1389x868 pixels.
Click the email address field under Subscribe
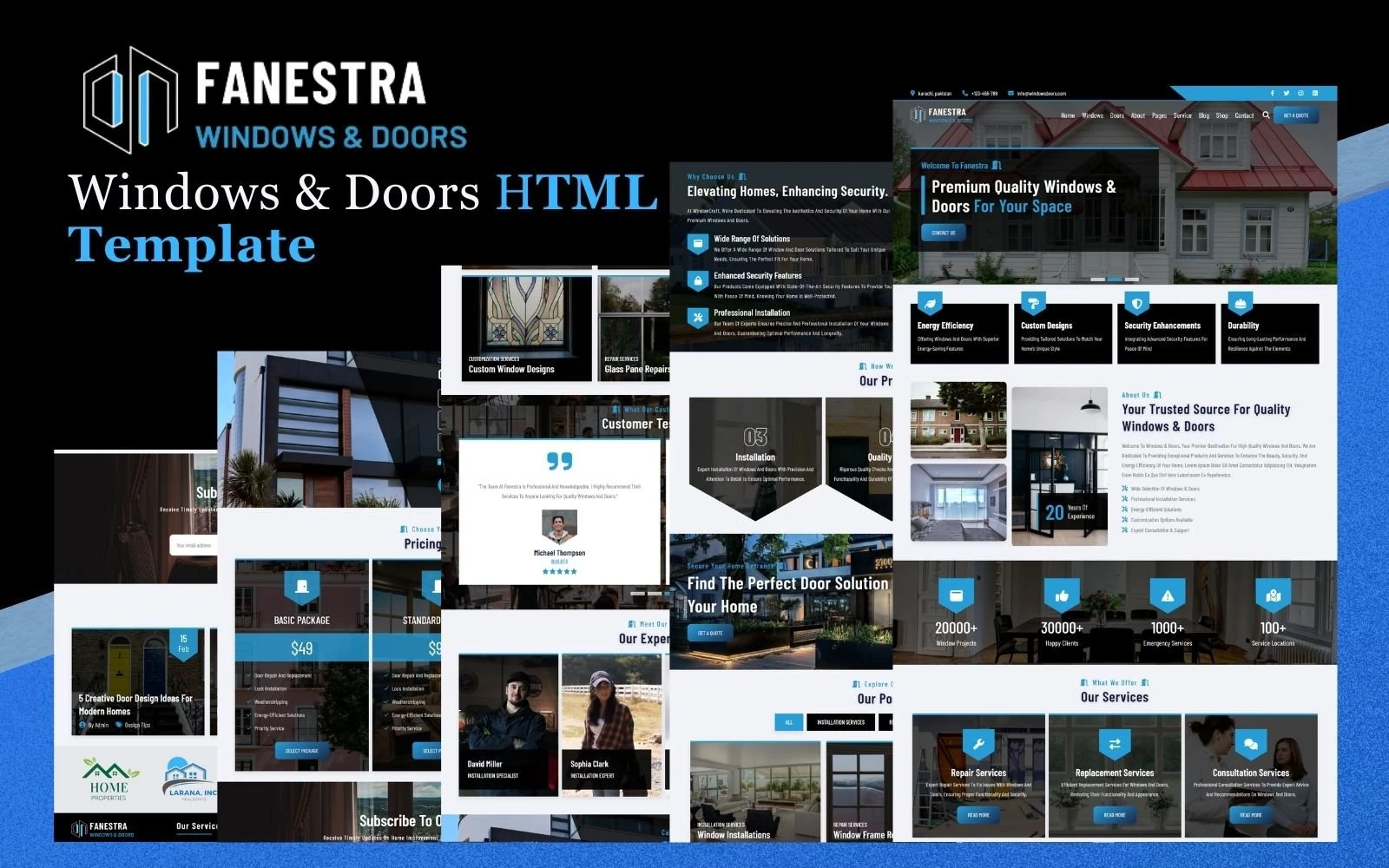pos(193,545)
